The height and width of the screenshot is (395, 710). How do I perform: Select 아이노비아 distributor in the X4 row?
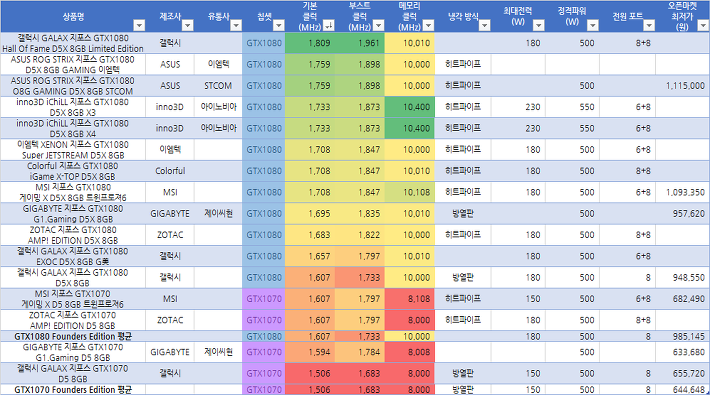coord(218,128)
